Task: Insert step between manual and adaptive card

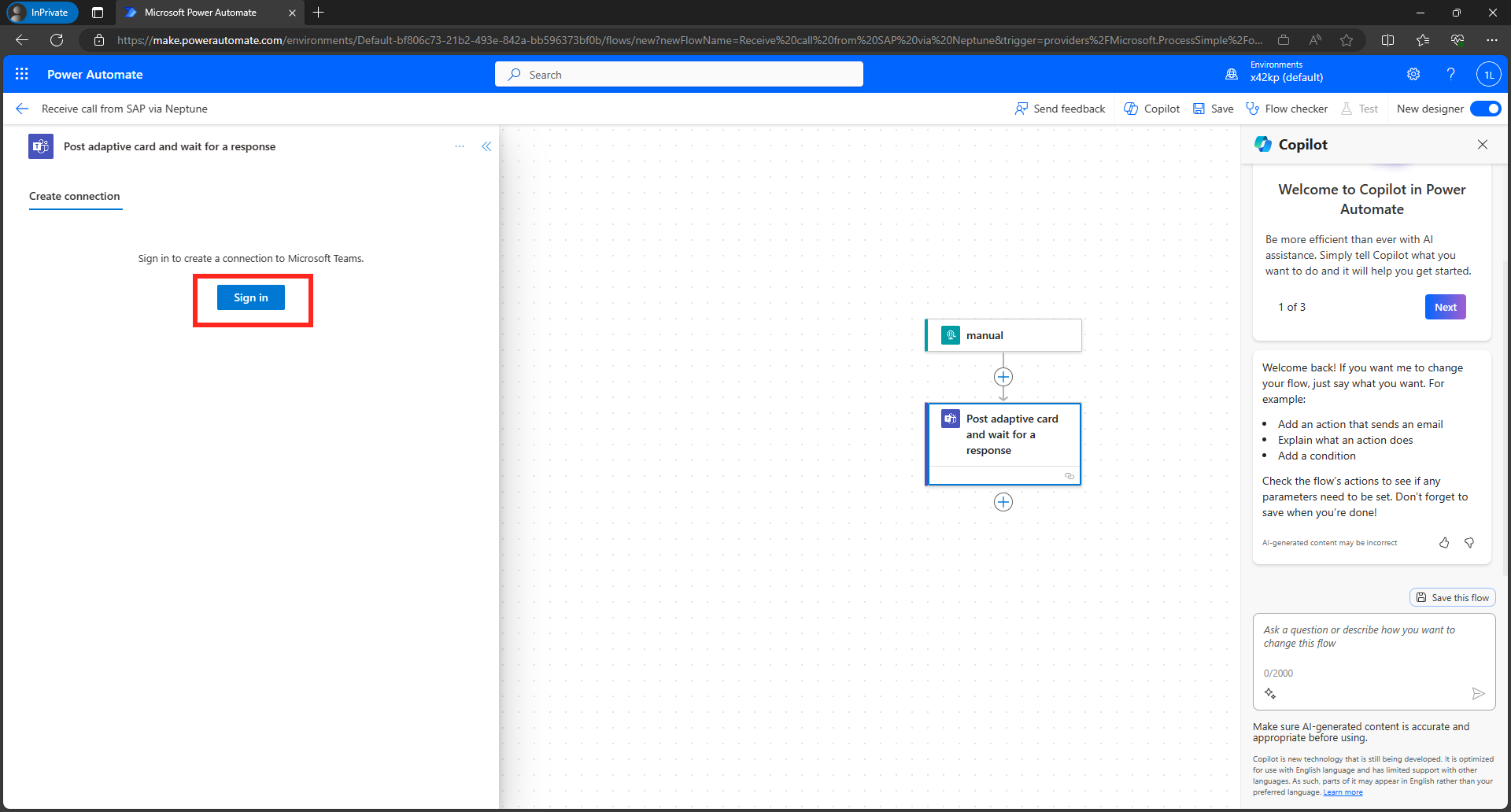Action: 1003,377
